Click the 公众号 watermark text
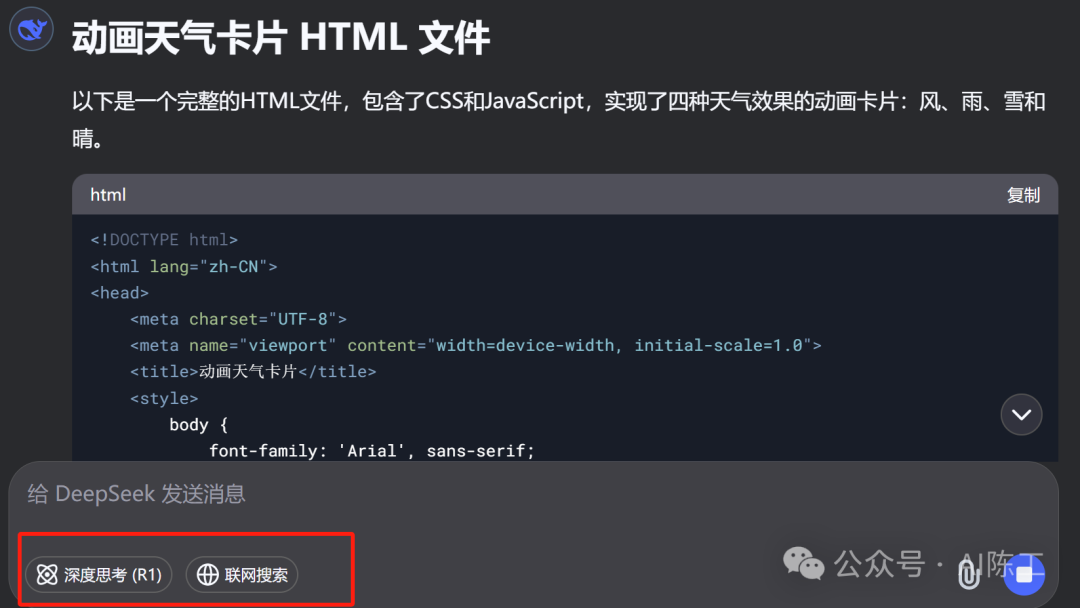Image resolution: width=1080 pixels, height=608 pixels. (880, 564)
